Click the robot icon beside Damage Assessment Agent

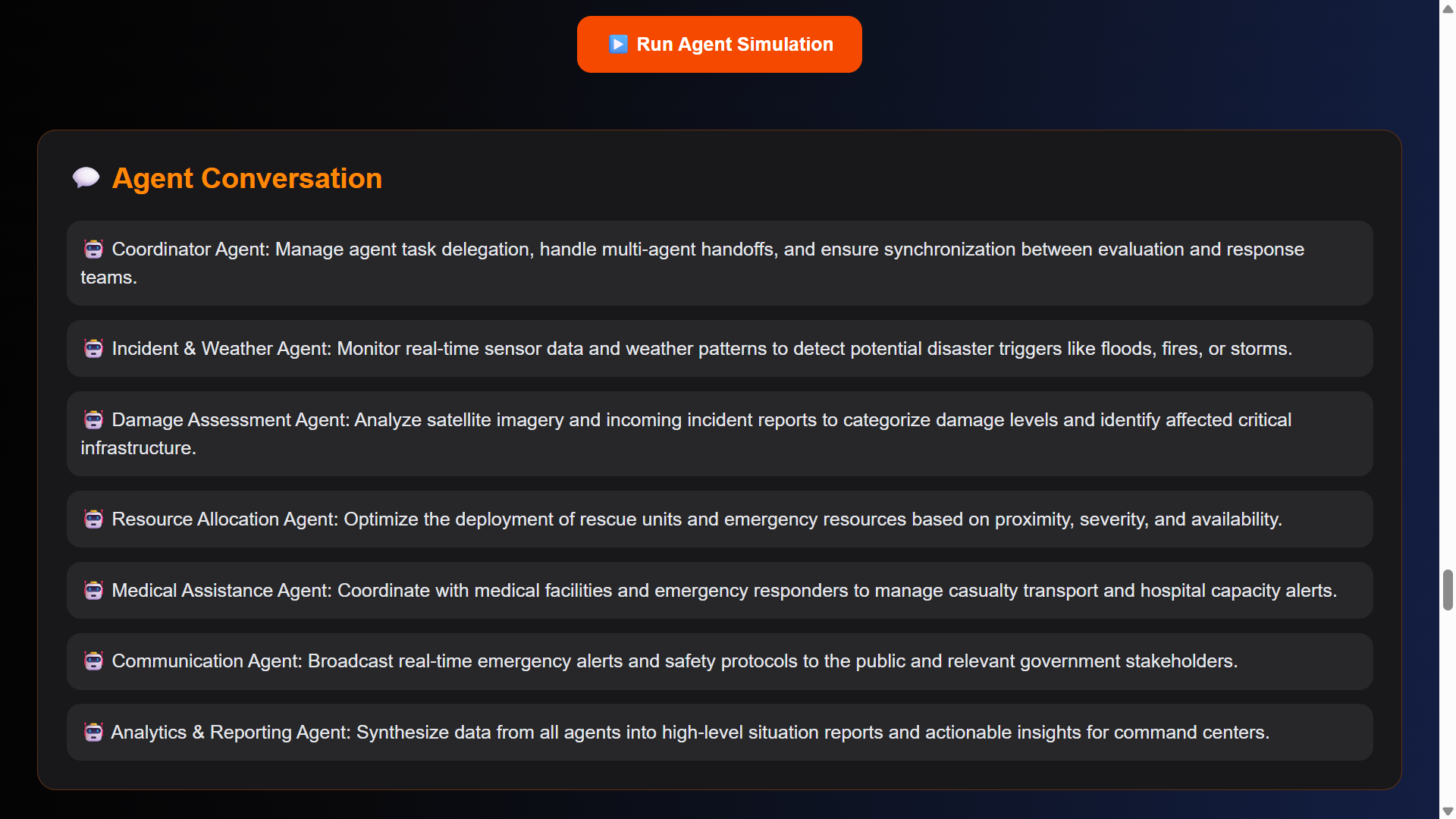(93, 420)
